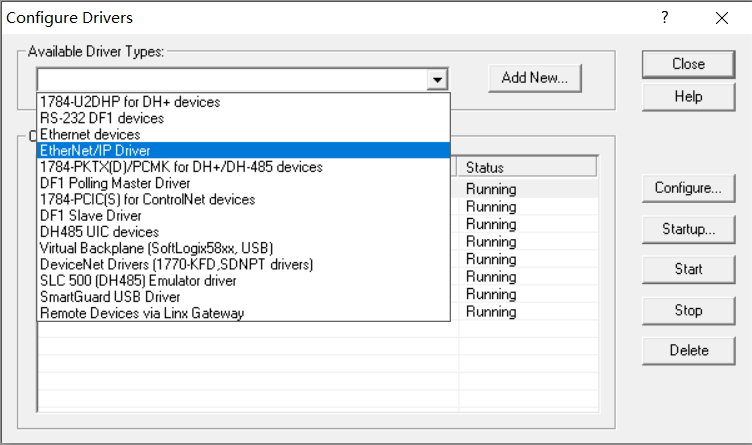
Task: Choose RS-232 DF1 devices driver
Action: click(x=102, y=118)
